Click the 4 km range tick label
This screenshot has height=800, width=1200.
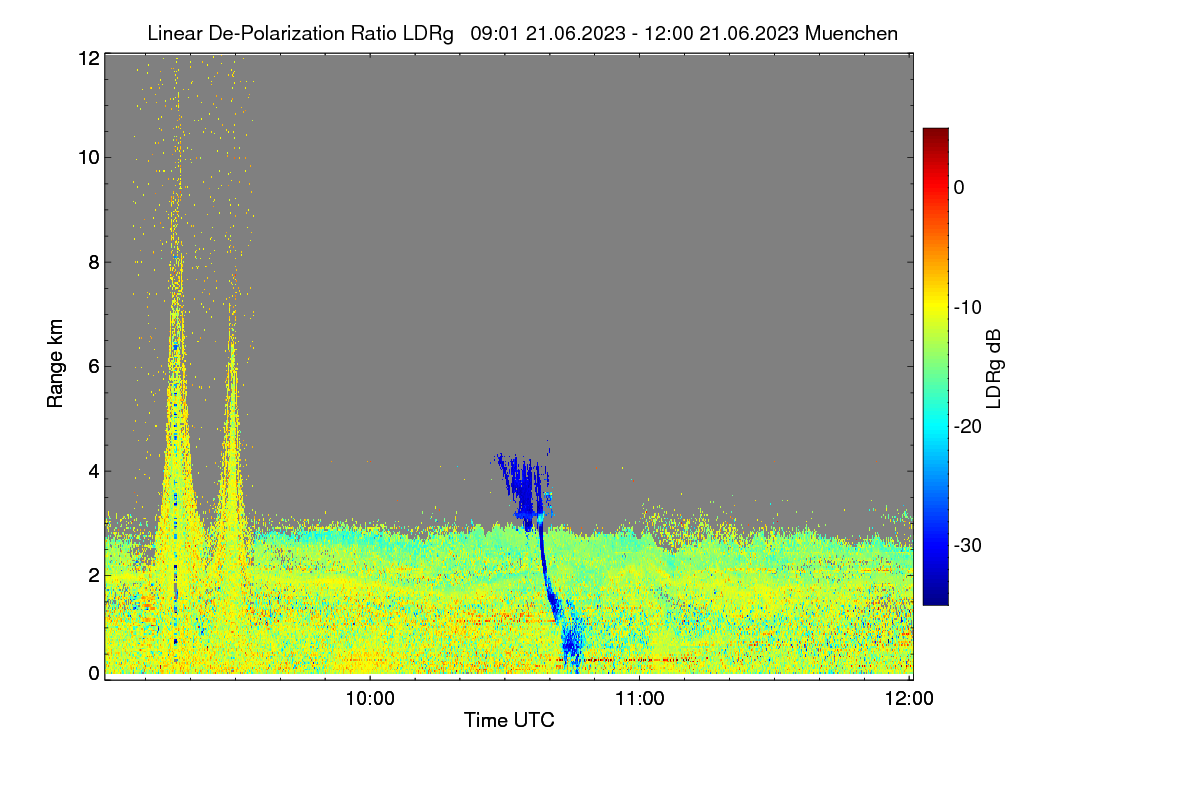coord(94,471)
